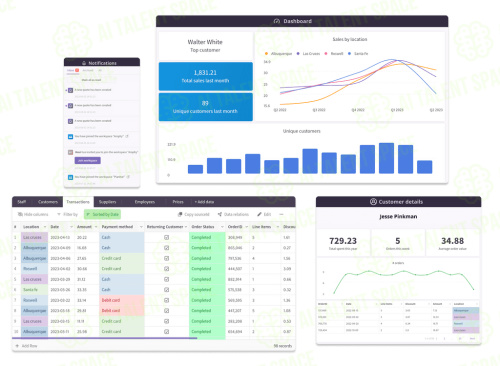
Task: Toggle Returning Customer checkbox in row 5
Action: tap(167, 279)
